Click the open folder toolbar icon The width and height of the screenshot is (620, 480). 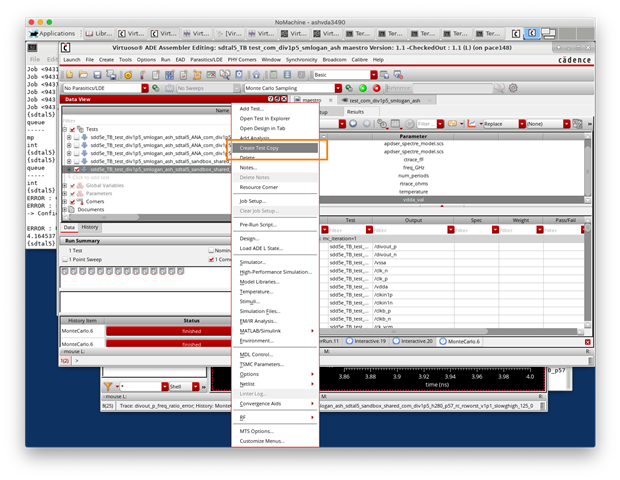pyautogui.click(x=83, y=75)
